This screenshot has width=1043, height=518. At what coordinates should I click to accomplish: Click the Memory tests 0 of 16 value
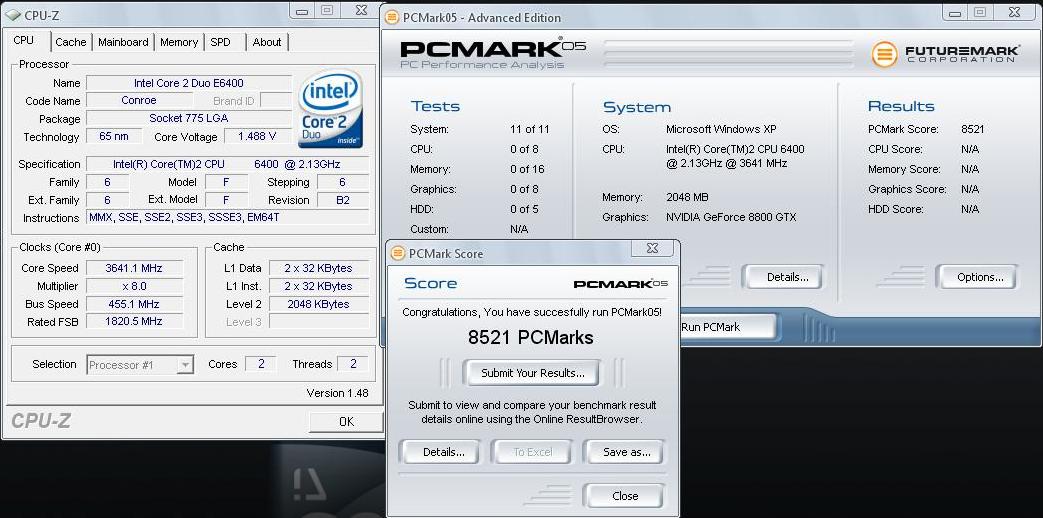pyautogui.click(x=527, y=169)
